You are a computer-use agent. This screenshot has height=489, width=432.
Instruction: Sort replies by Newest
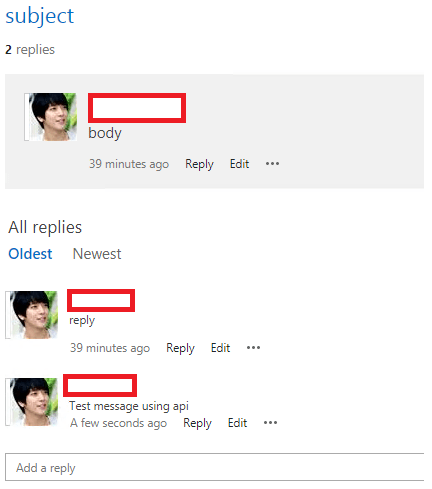(97, 254)
